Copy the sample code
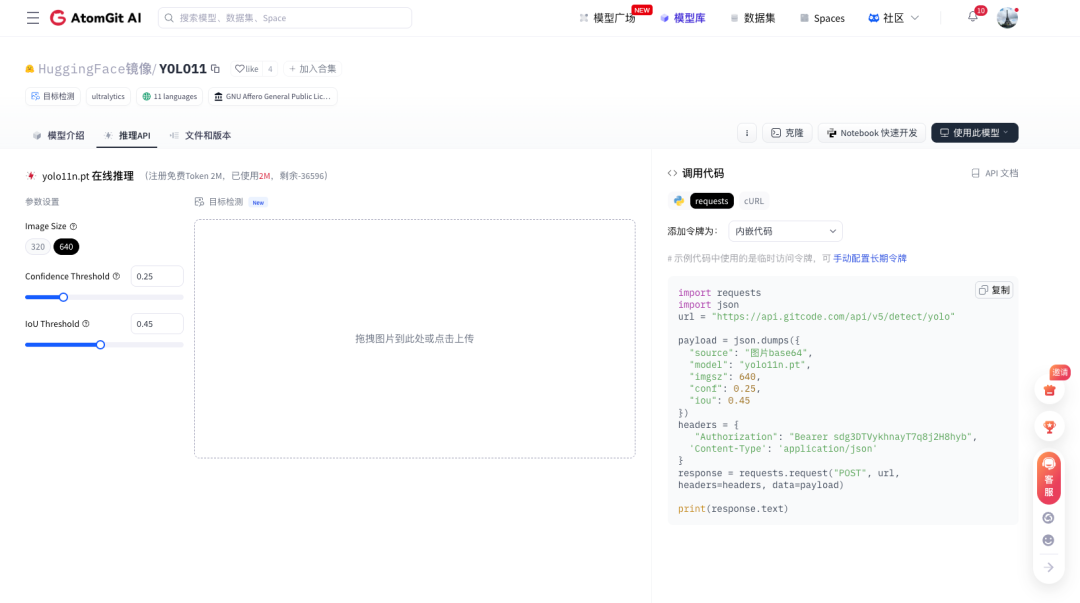Viewport: 1080px width, 603px height. 995,290
